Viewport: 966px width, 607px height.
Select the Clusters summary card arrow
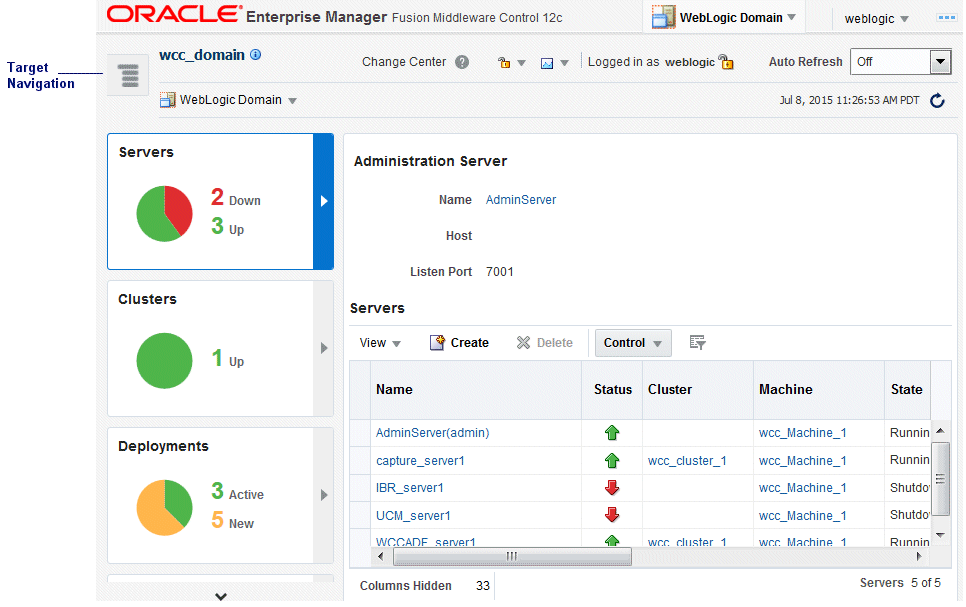click(x=323, y=348)
